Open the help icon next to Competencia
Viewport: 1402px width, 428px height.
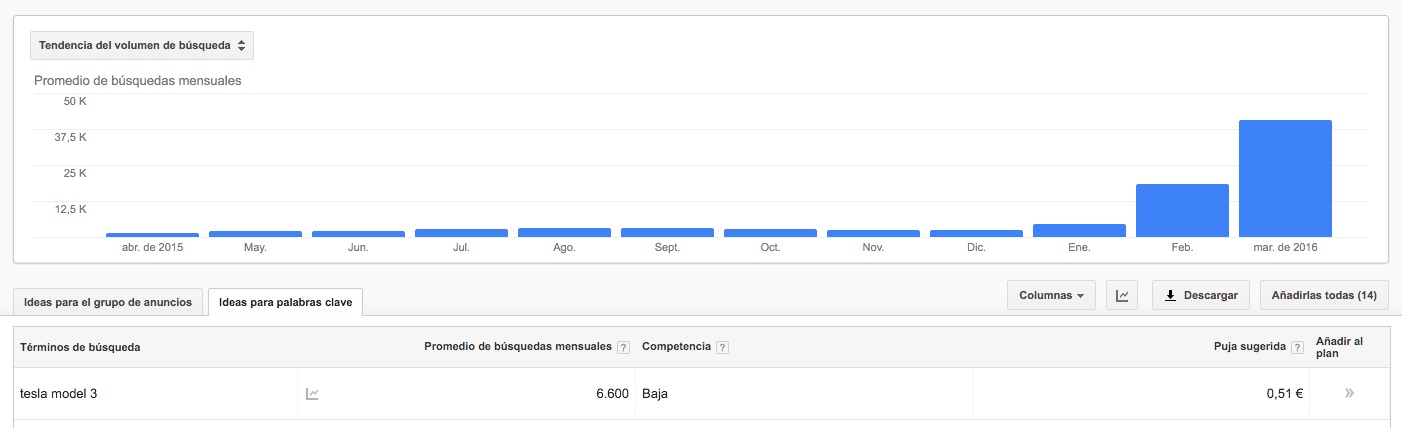point(723,347)
